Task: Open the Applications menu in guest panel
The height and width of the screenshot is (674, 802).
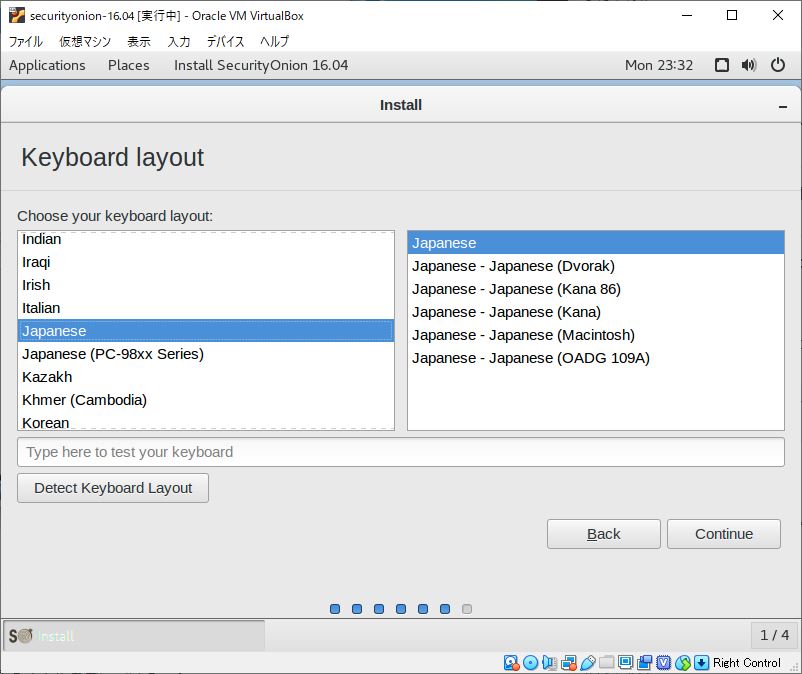Action: [47, 65]
